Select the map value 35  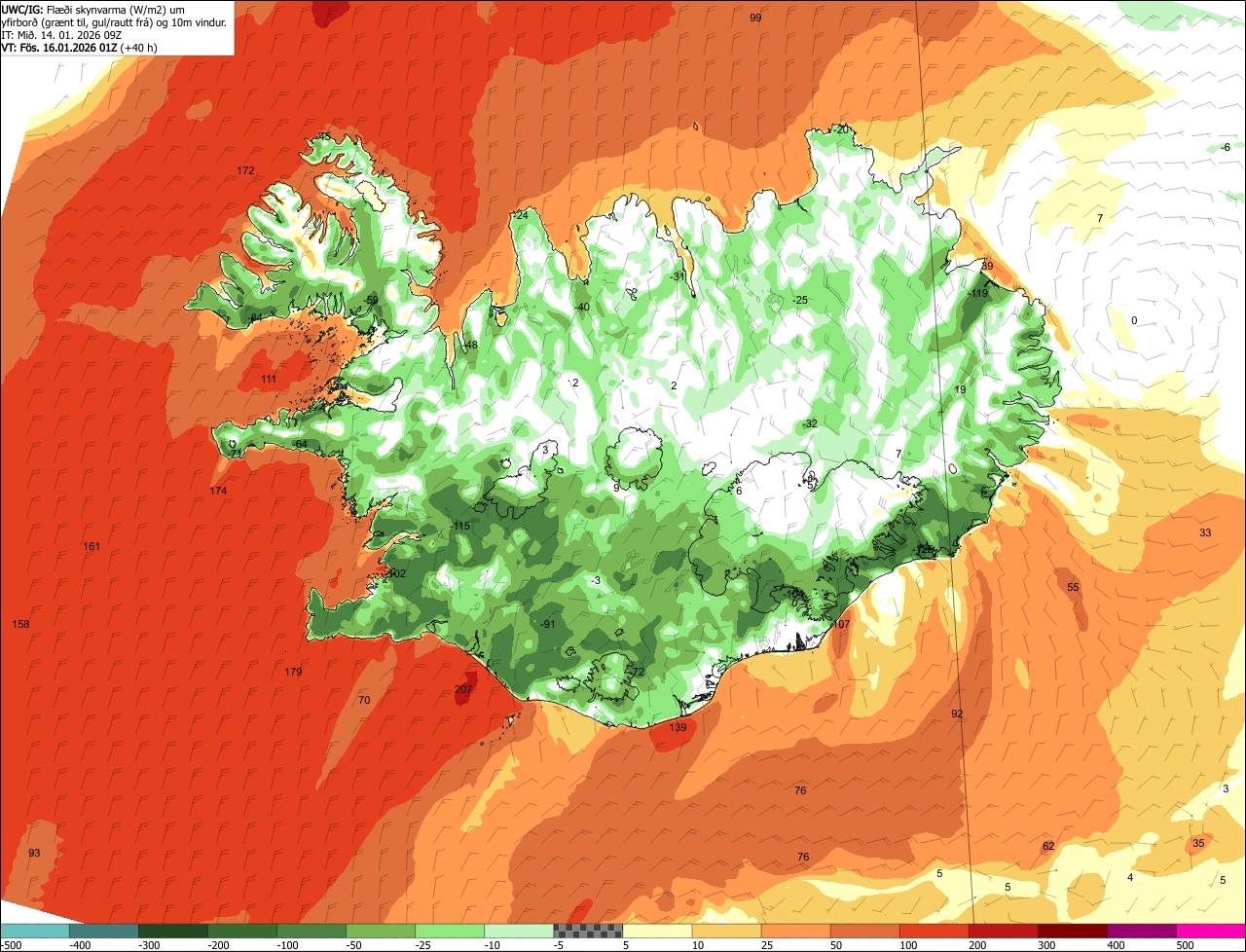point(1198,843)
